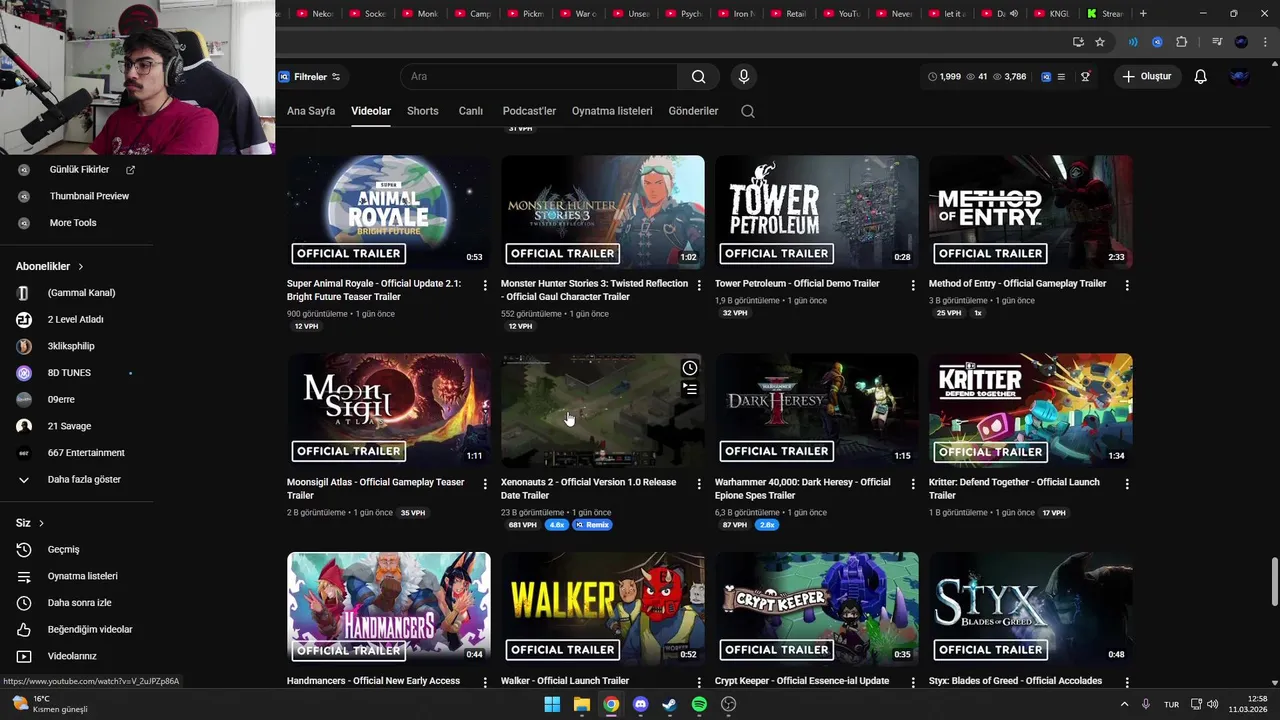Bookmark this page with the star icon

click(1100, 42)
